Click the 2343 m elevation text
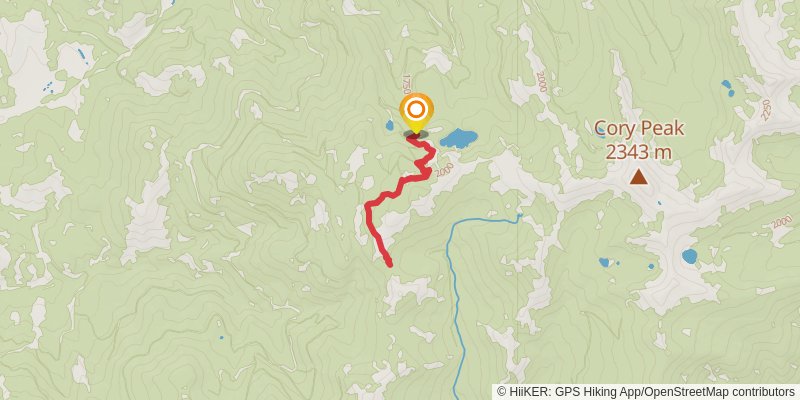The height and width of the screenshot is (400, 800). pyautogui.click(x=638, y=152)
